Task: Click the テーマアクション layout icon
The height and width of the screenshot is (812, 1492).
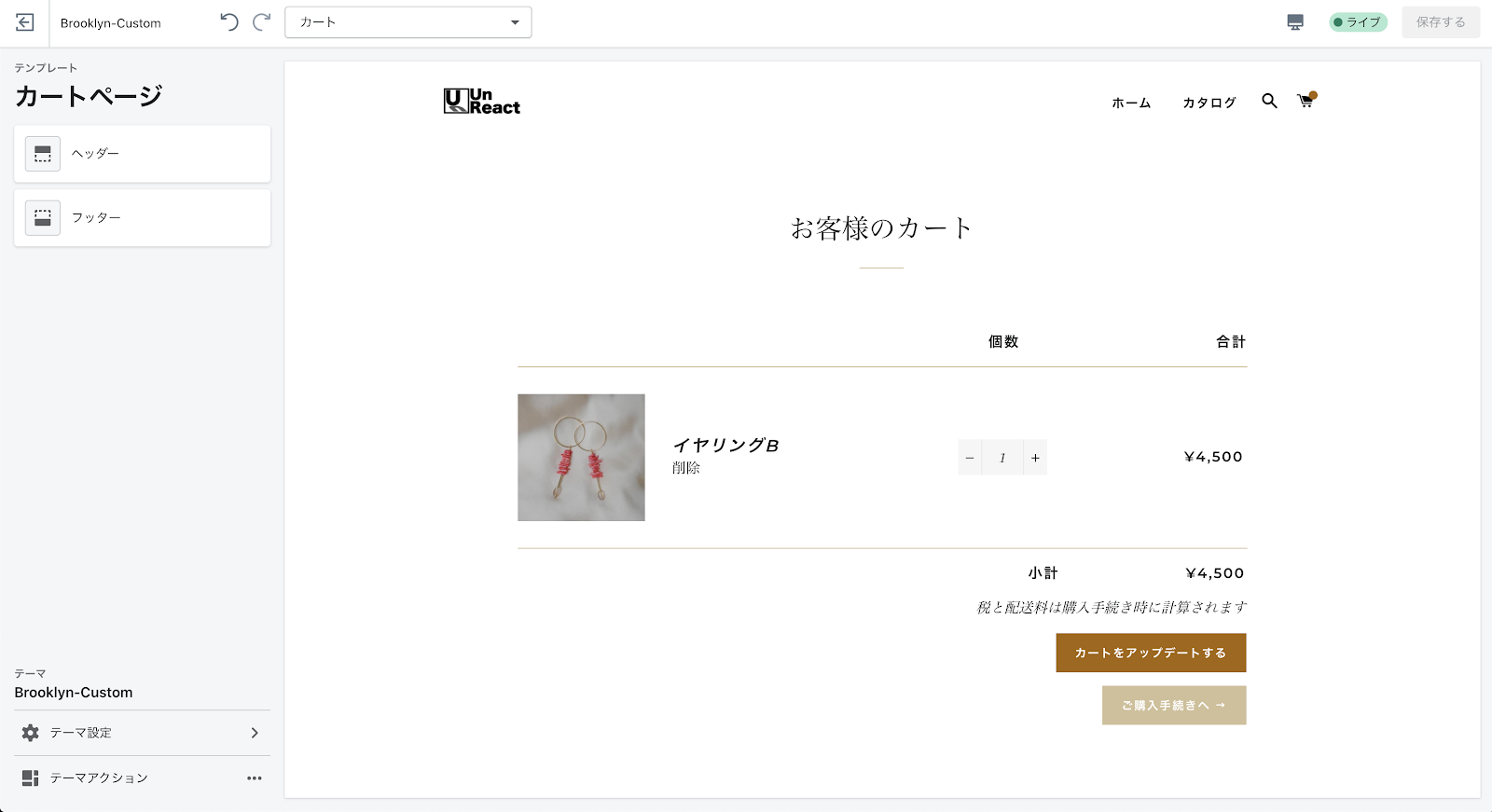Action: [31, 778]
